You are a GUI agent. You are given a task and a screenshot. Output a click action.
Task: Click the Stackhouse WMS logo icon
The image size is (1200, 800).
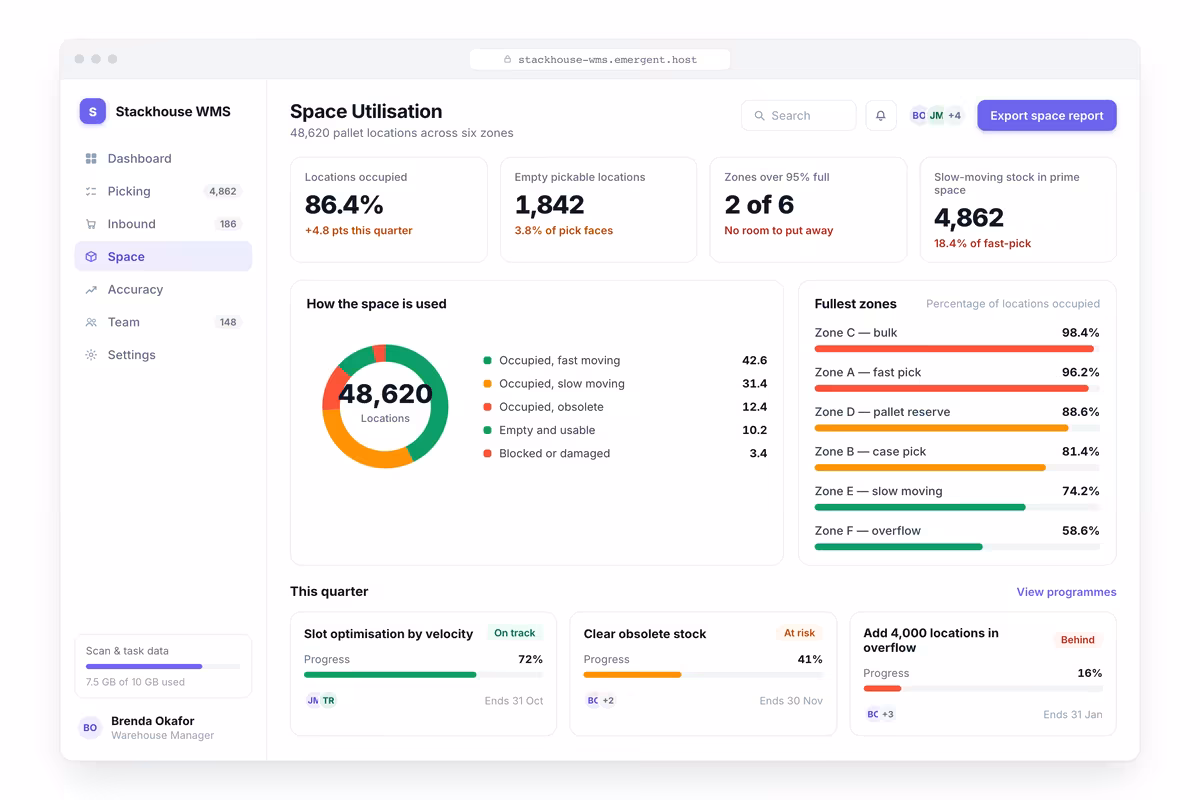pyautogui.click(x=93, y=111)
